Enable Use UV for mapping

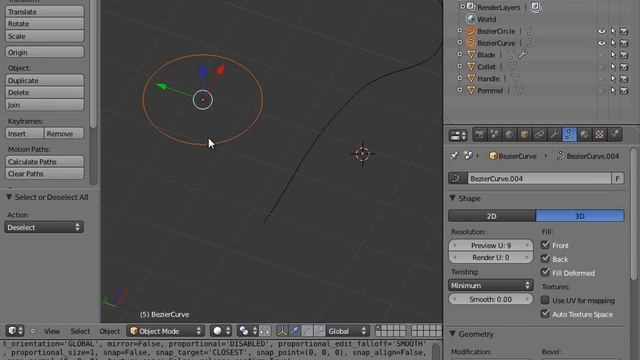pyautogui.click(x=545, y=300)
